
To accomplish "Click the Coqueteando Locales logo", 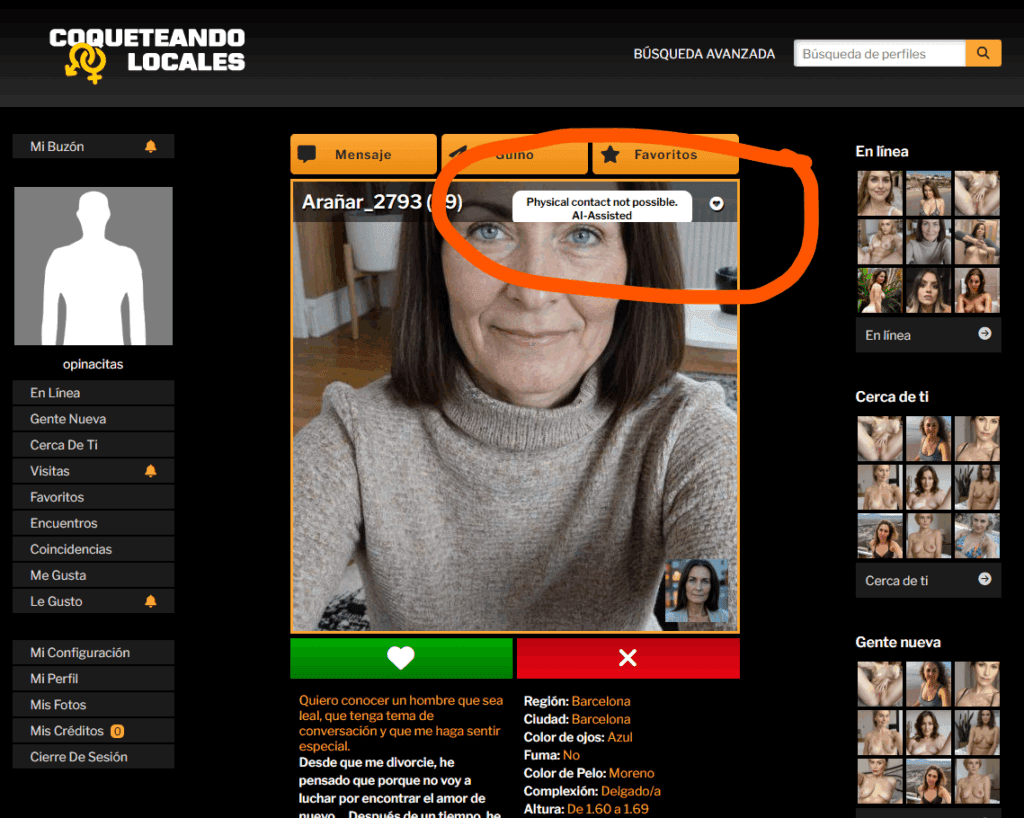I will (x=147, y=53).
